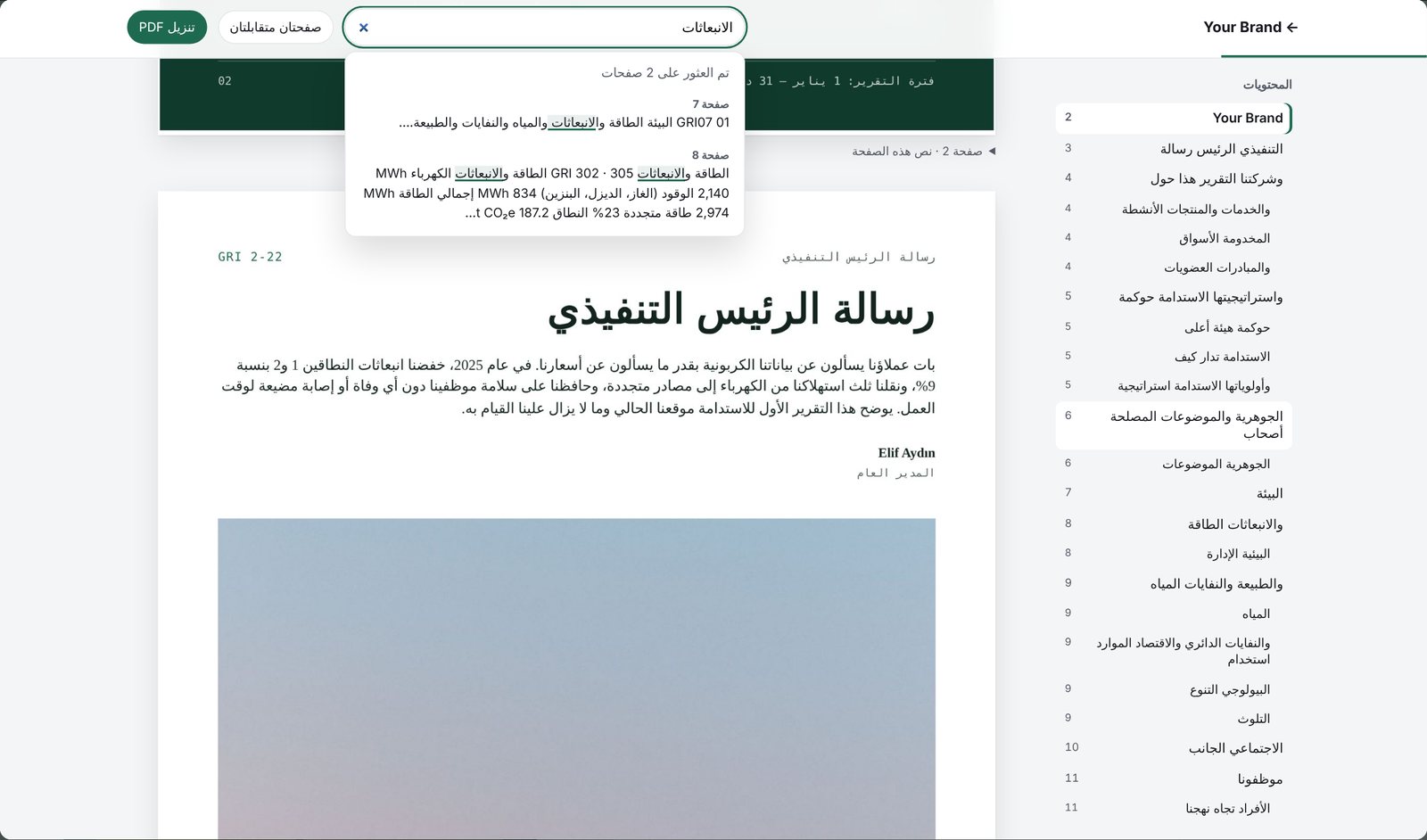The image size is (1427, 840).
Task: Open استراتيجية الاستدامة وأولوياتها contents entry
Action: (x=1173, y=386)
